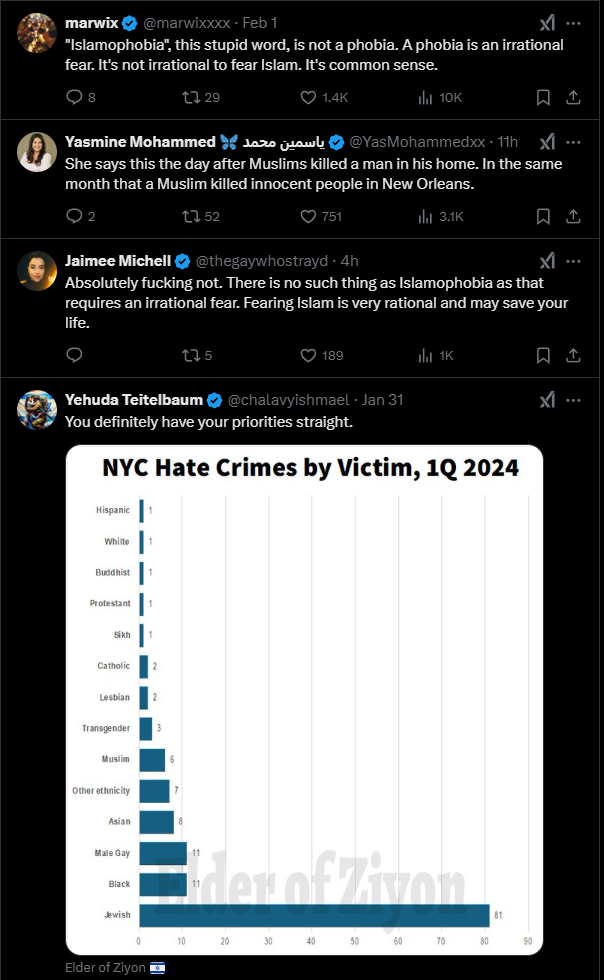The height and width of the screenshot is (980, 604).
Task: Open more options on Yehuda Teitelbaum's tweet
Action: point(573,400)
